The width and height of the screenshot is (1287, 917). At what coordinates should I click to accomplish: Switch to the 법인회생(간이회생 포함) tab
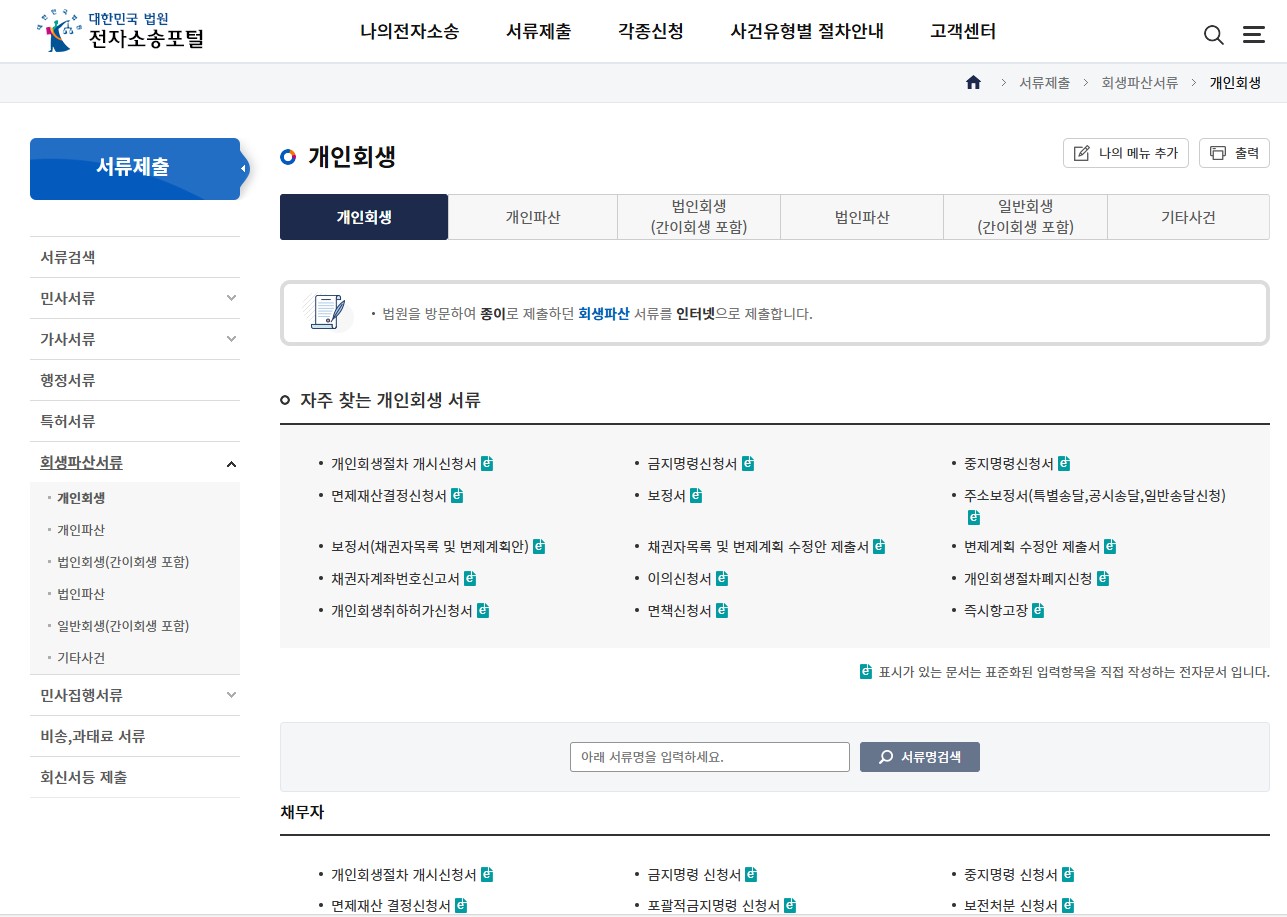click(698, 216)
